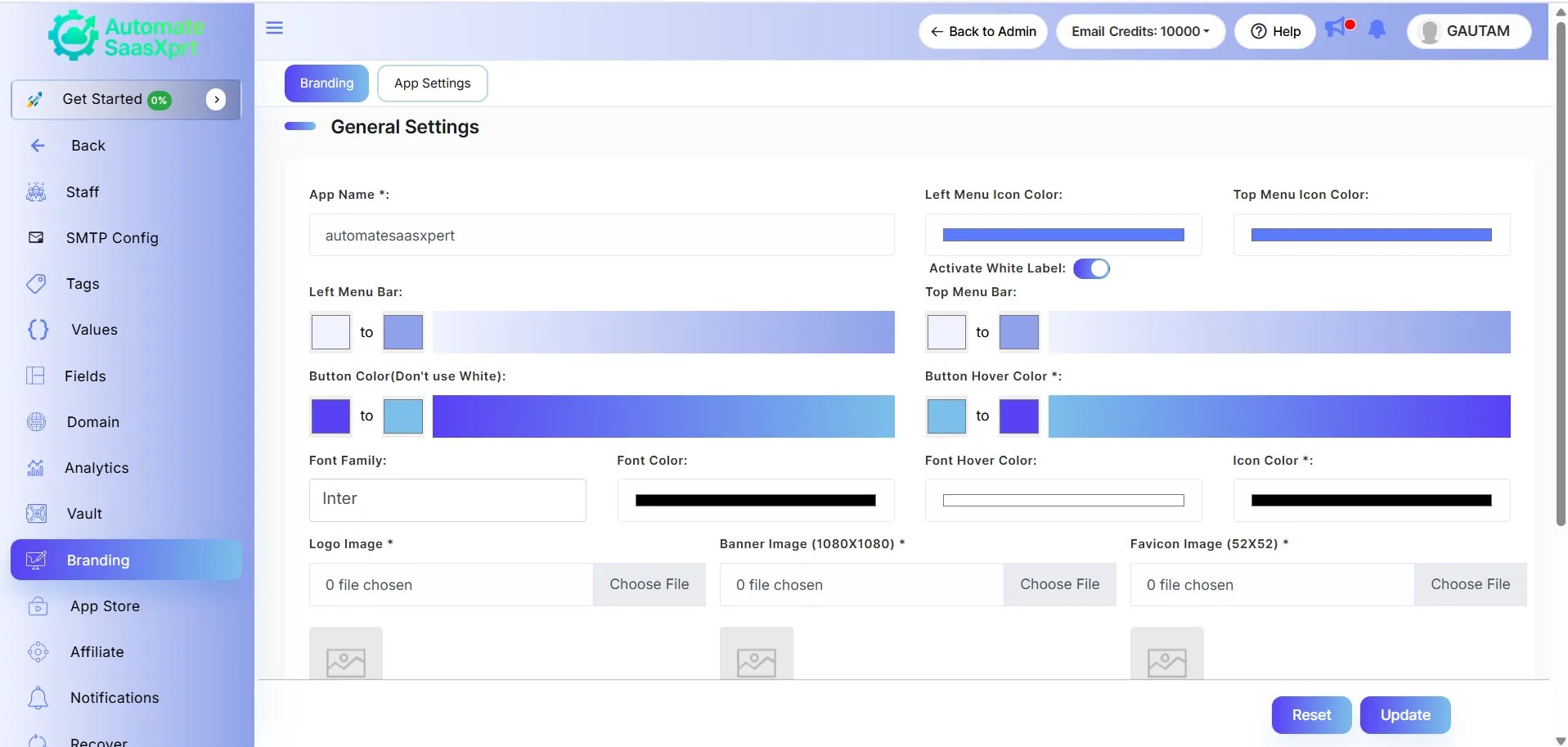
Task: Open the Font Color picker bar
Action: (756, 501)
